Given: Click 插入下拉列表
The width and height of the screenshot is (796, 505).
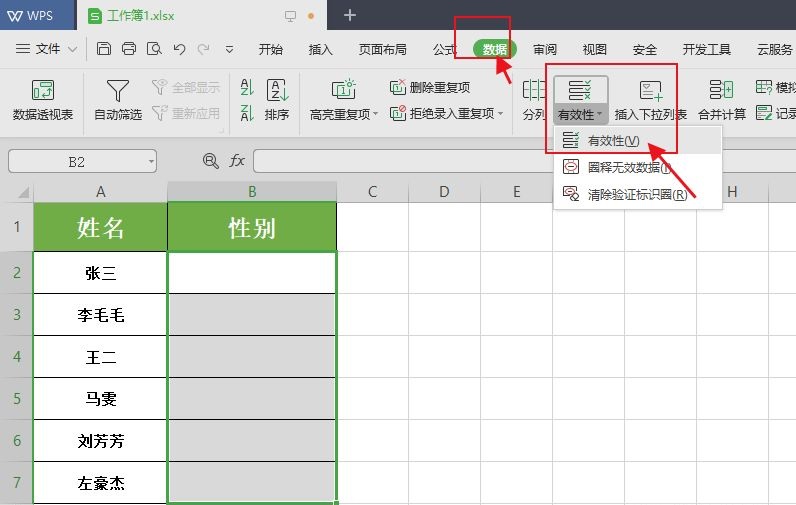Looking at the screenshot, I should 650,100.
